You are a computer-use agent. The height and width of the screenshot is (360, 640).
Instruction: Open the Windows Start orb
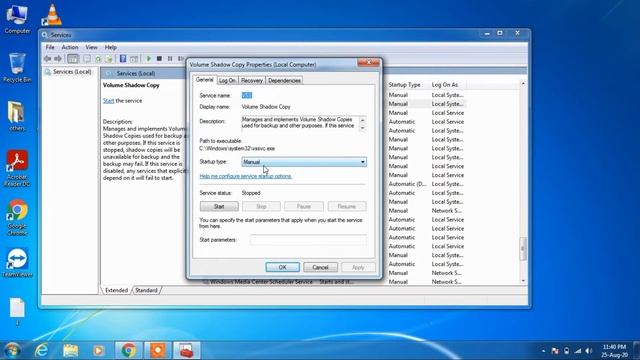click(x=12, y=350)
